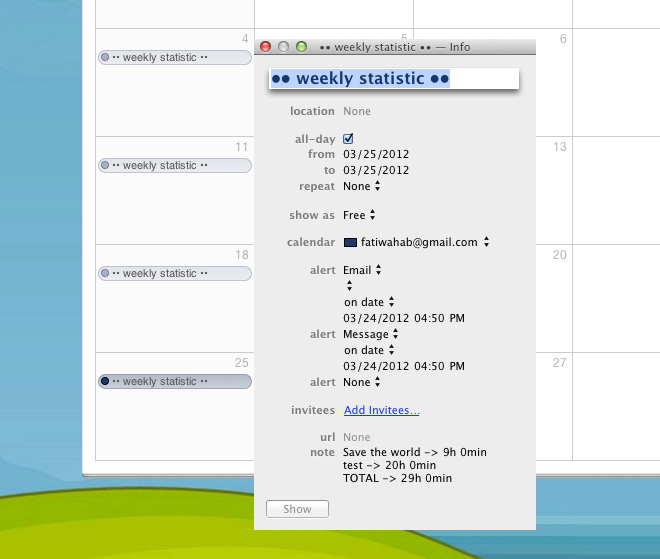Select weekly statistic event on day 25

pyautogui.click(x=175, y=381)
